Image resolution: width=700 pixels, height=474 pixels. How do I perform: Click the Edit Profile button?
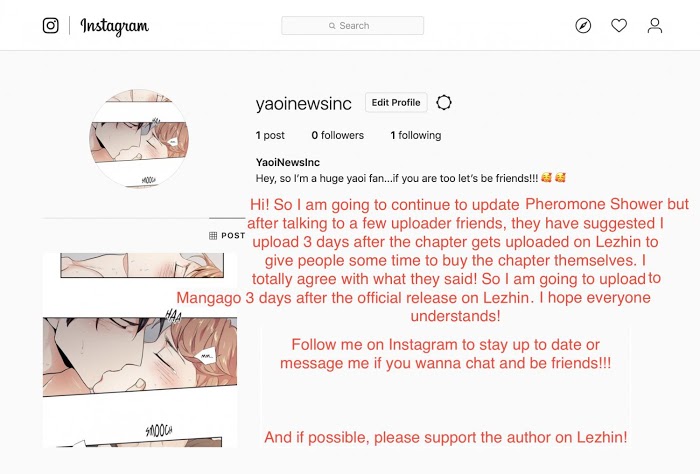click(396, 102)
